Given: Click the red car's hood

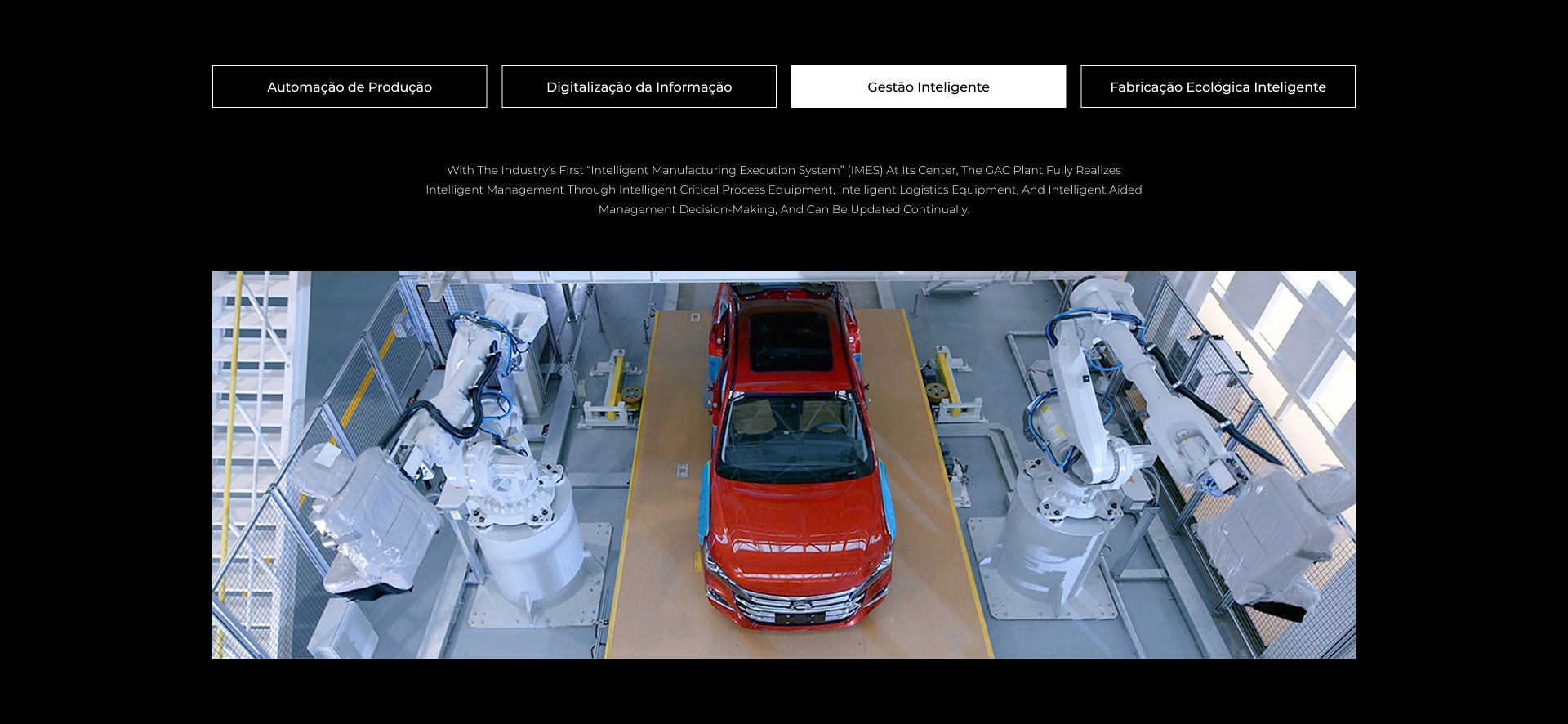Looking at the screenshot, I should point(794,523).
